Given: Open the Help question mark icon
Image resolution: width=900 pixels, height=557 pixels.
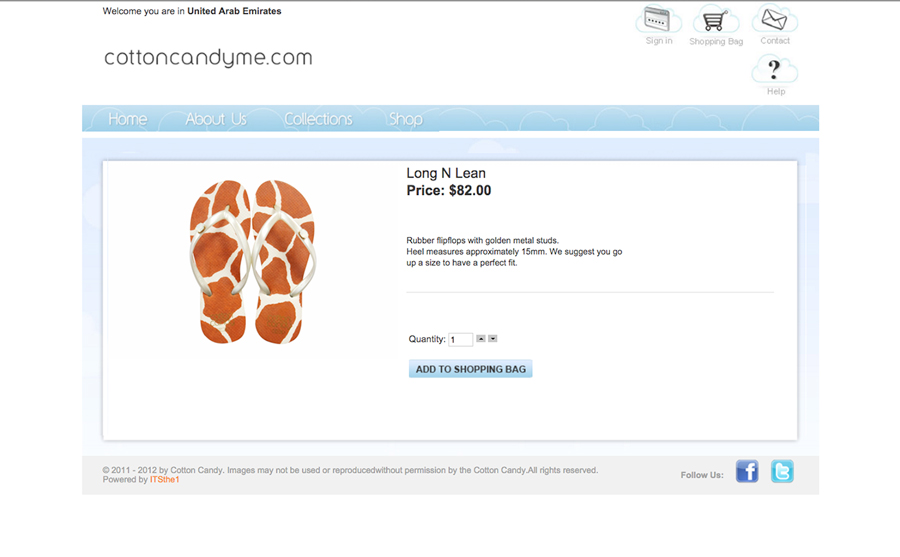Looking at the screenshot, I should tap(775, 70).
